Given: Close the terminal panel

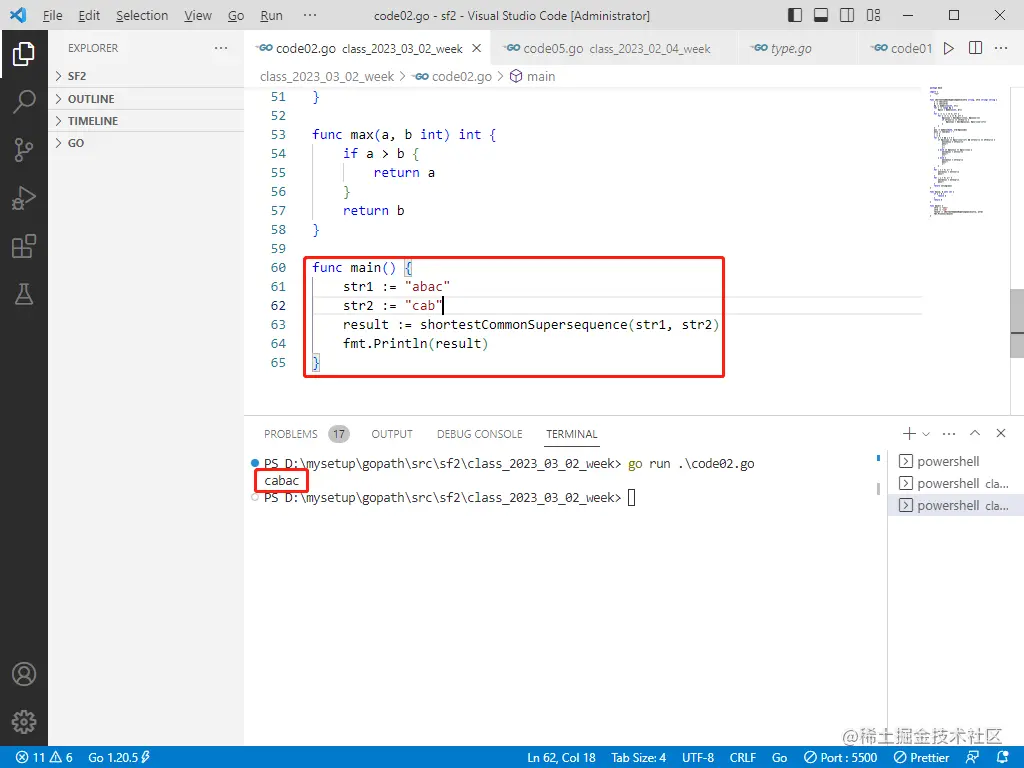Looking at the screenshot, I should point(1000,433).
